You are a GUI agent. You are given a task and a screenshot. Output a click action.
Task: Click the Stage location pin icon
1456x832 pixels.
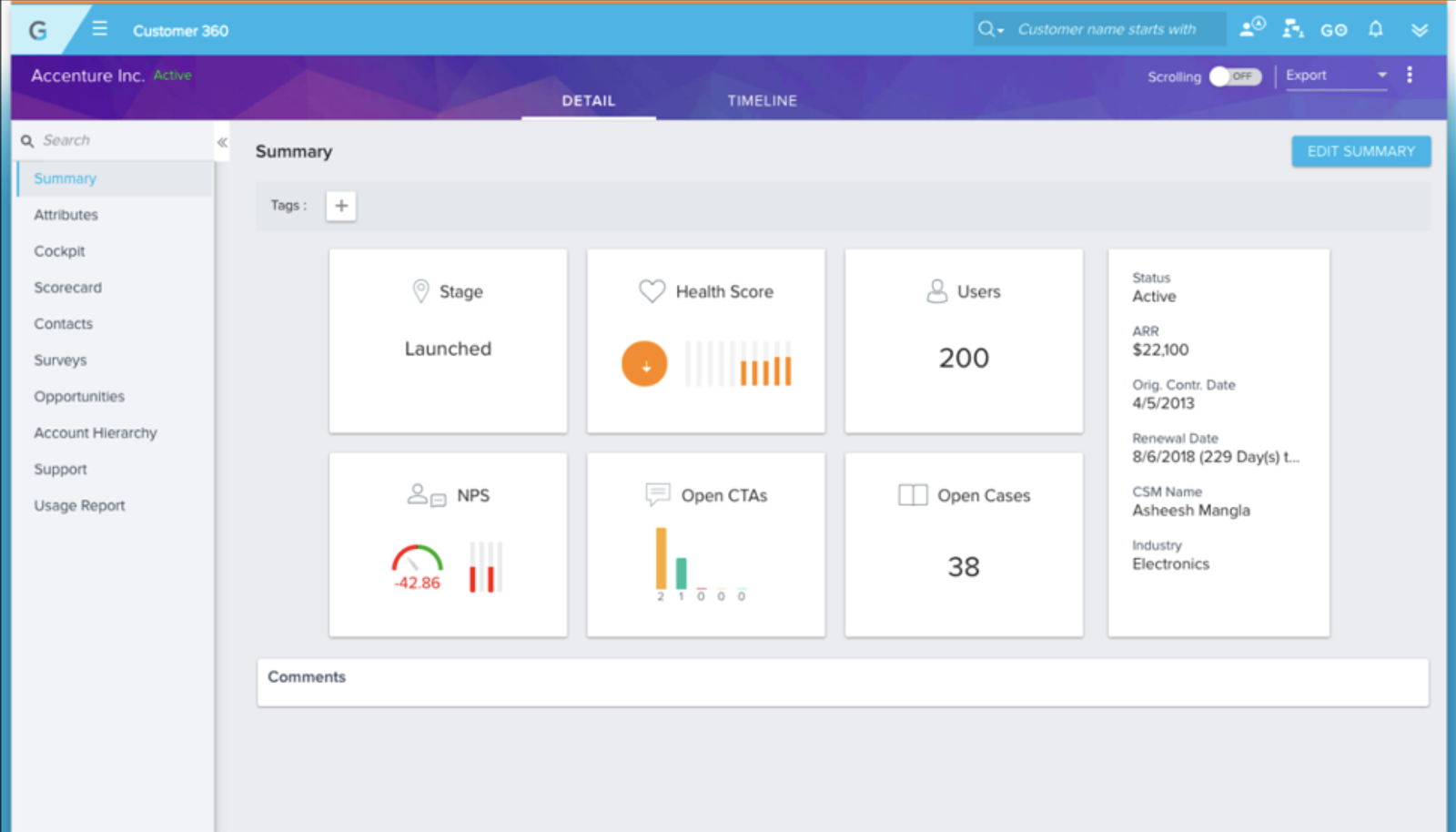click(420, 291)
